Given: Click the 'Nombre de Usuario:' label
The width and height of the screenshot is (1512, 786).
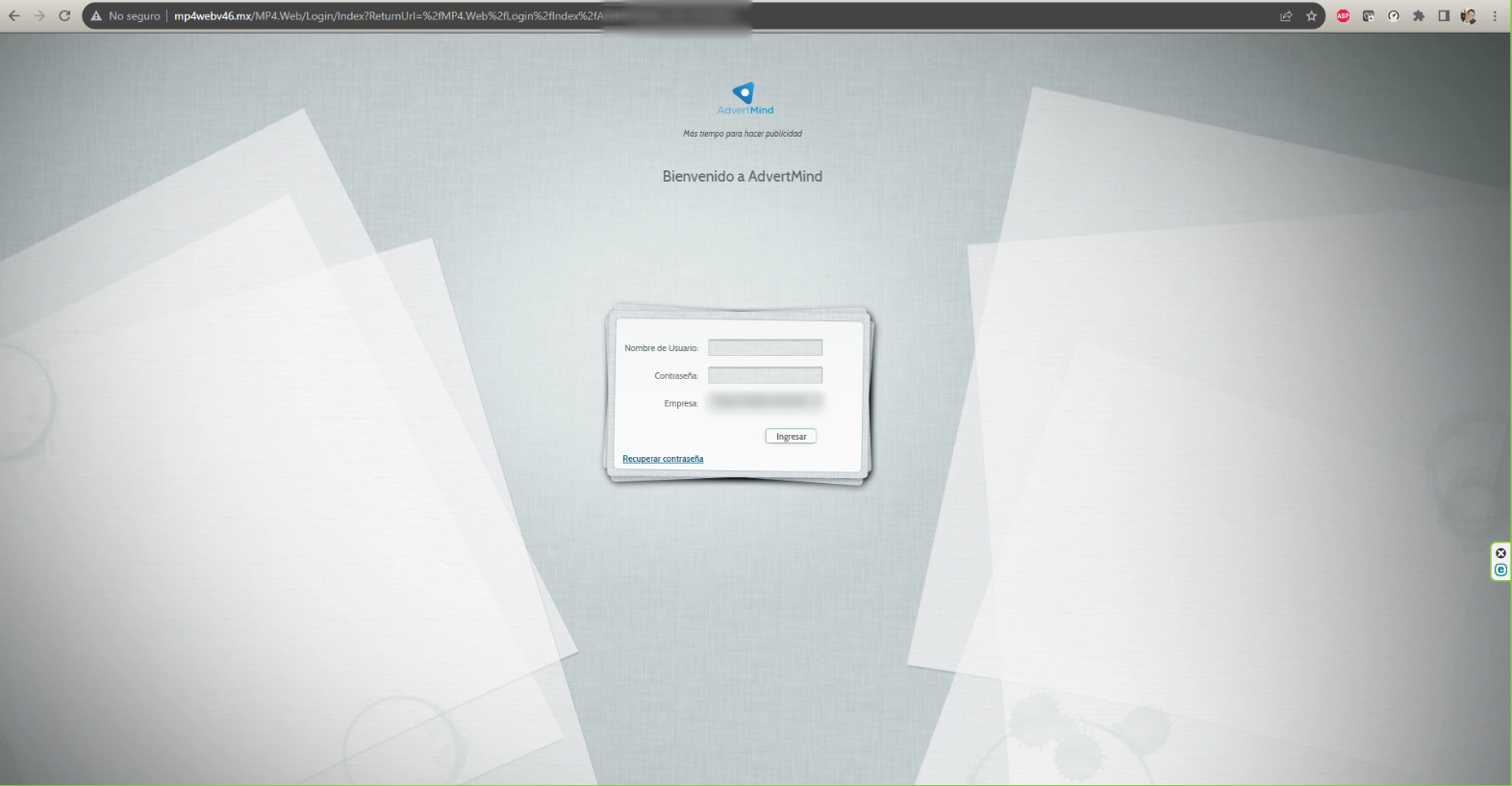Looking at the screenshot, I should (662, 348).
